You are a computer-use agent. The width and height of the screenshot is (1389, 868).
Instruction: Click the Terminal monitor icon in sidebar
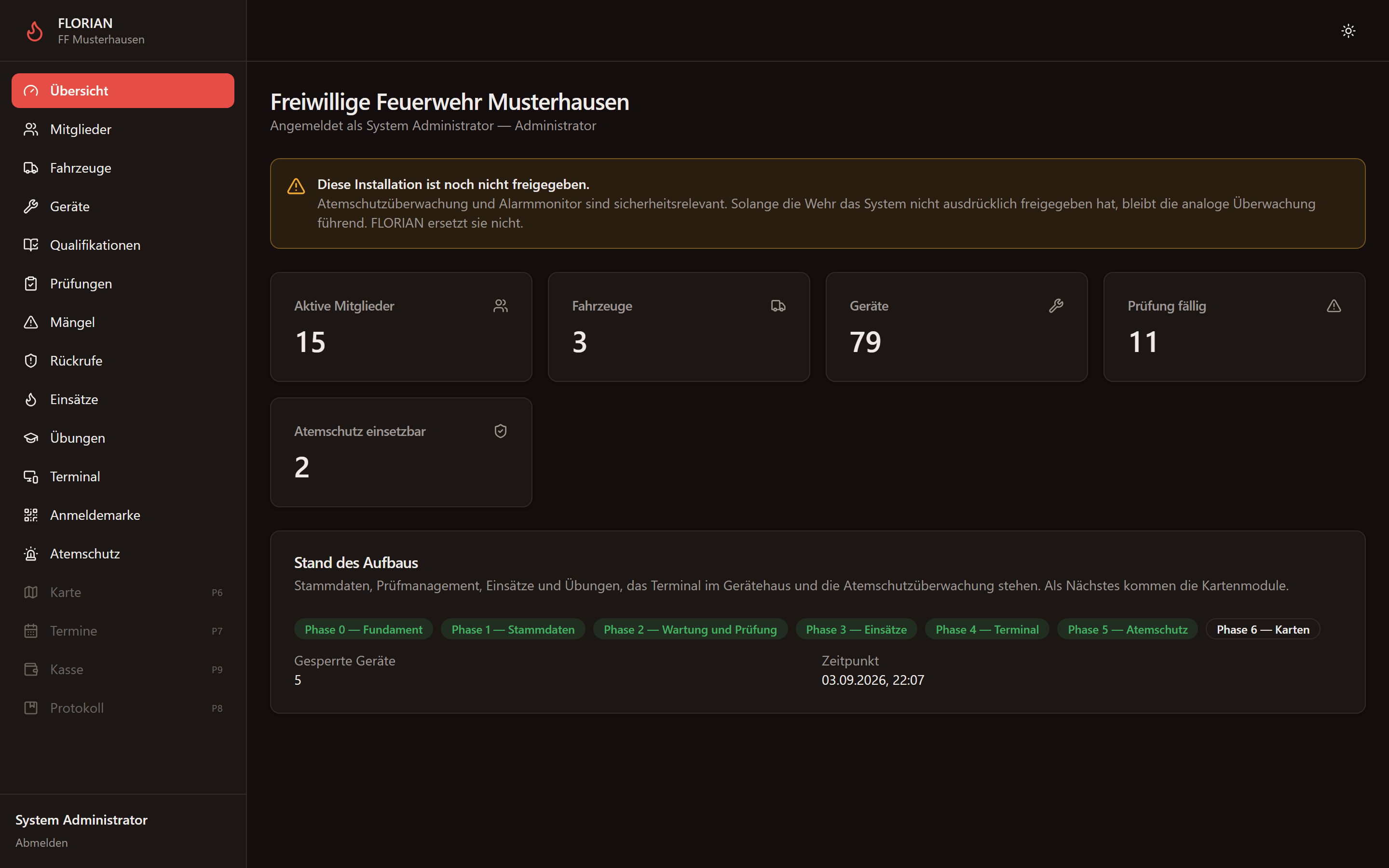point(31,476)
